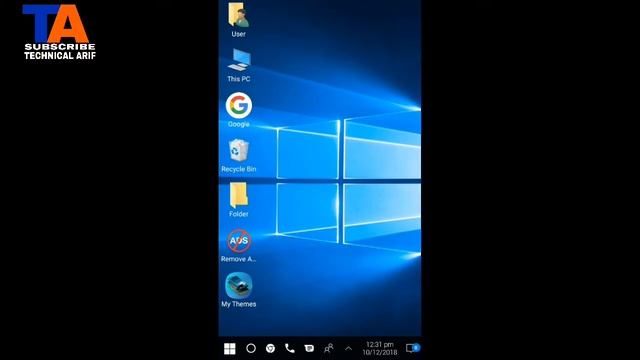Open the People taskbar icon

click(x=329, y=348)
